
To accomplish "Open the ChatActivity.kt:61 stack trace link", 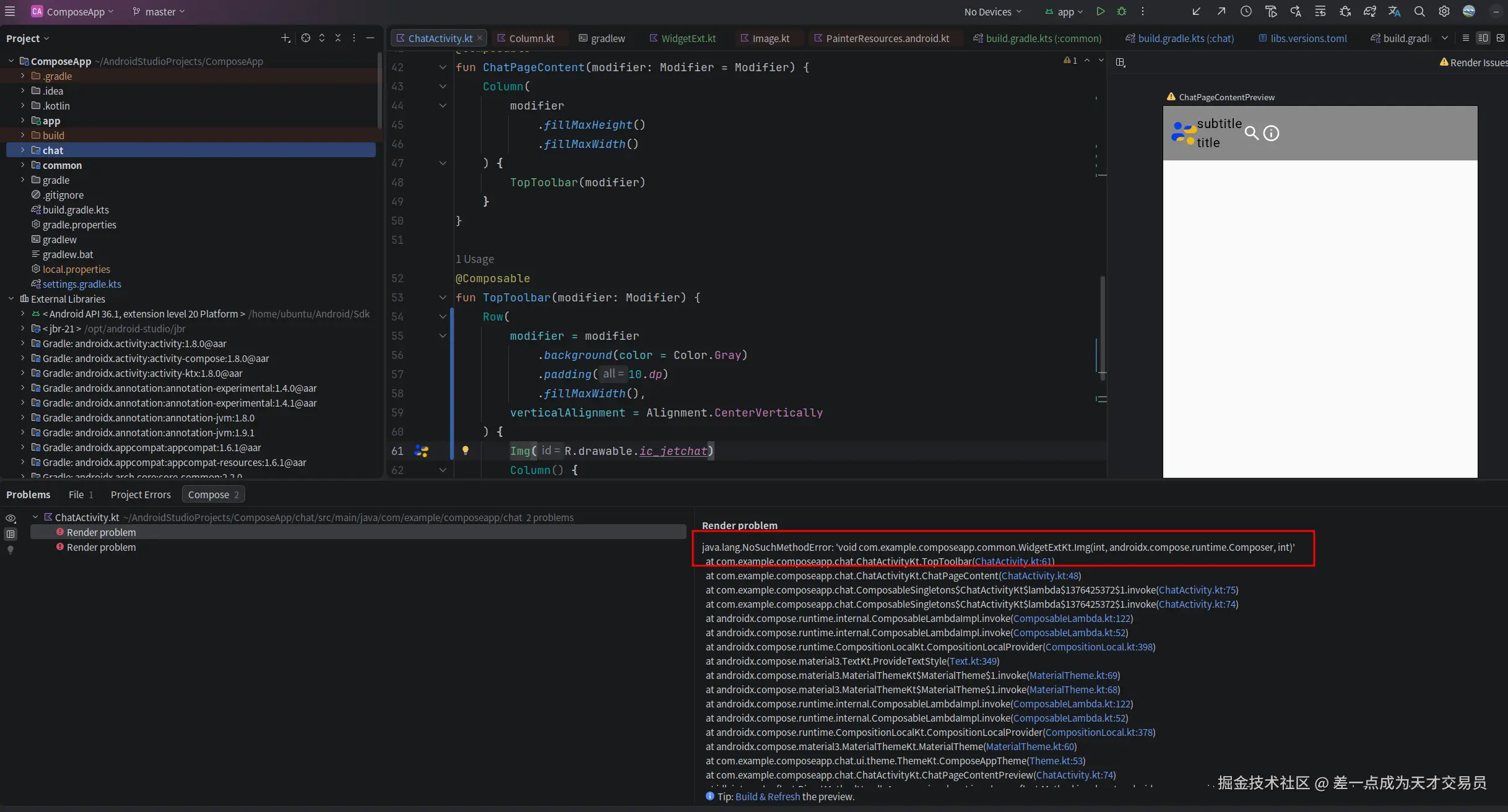I will point(1013,561).
